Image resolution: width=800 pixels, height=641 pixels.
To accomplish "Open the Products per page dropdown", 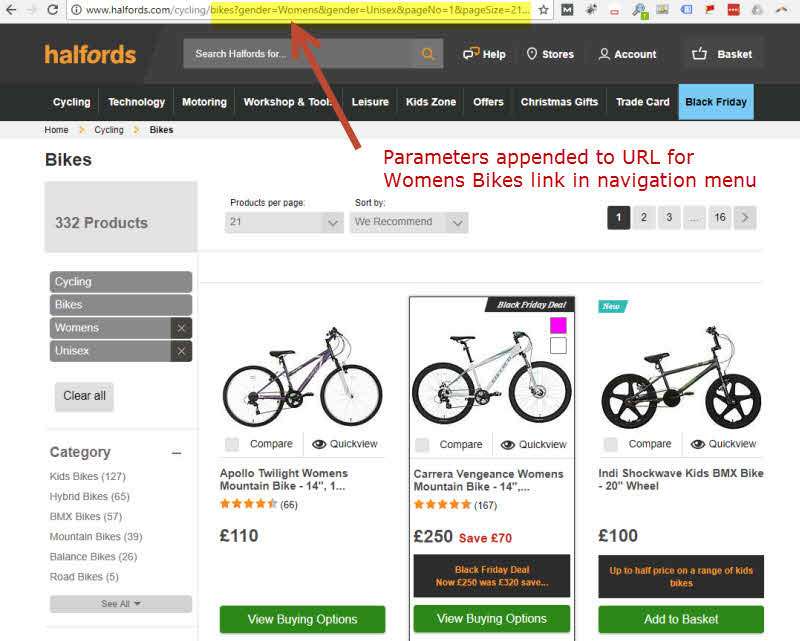I will pos(282,222).
